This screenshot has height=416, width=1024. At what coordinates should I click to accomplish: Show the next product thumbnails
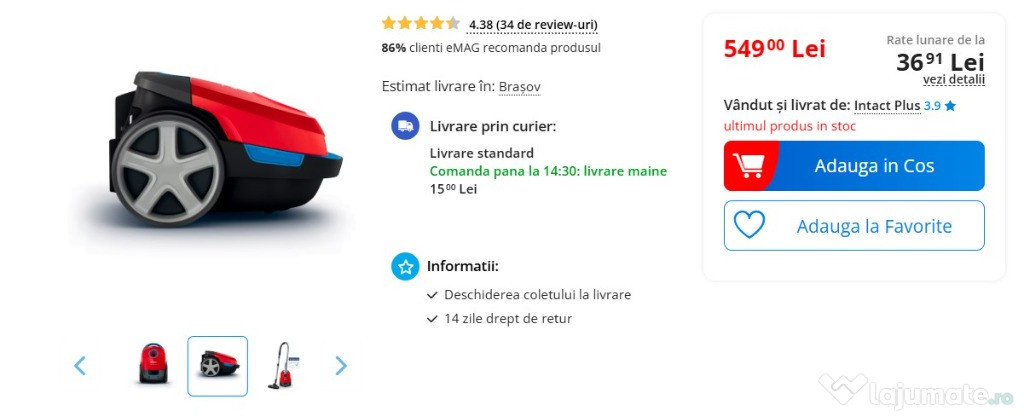341,366
